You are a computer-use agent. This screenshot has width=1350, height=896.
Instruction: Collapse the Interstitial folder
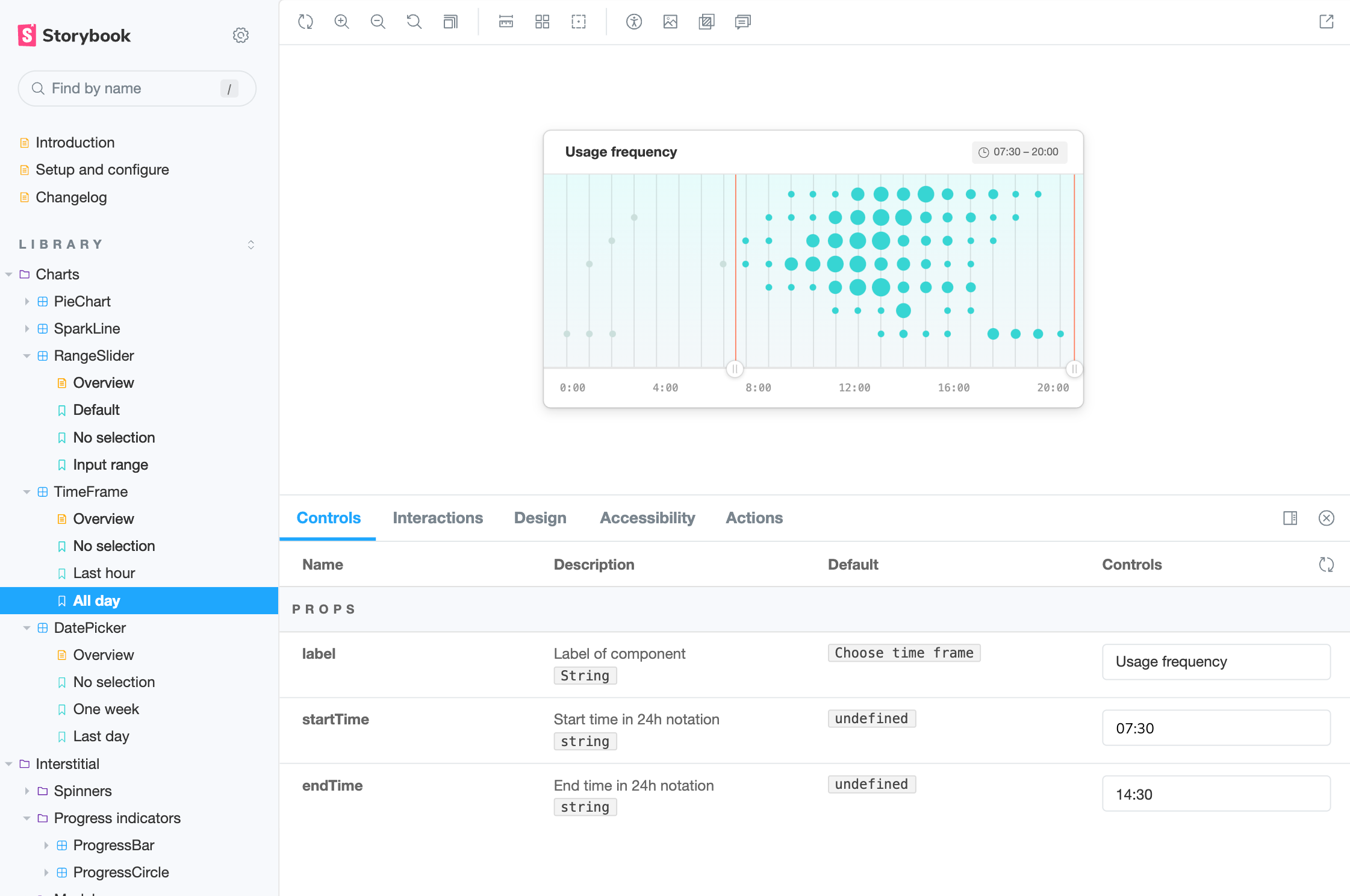67,764
